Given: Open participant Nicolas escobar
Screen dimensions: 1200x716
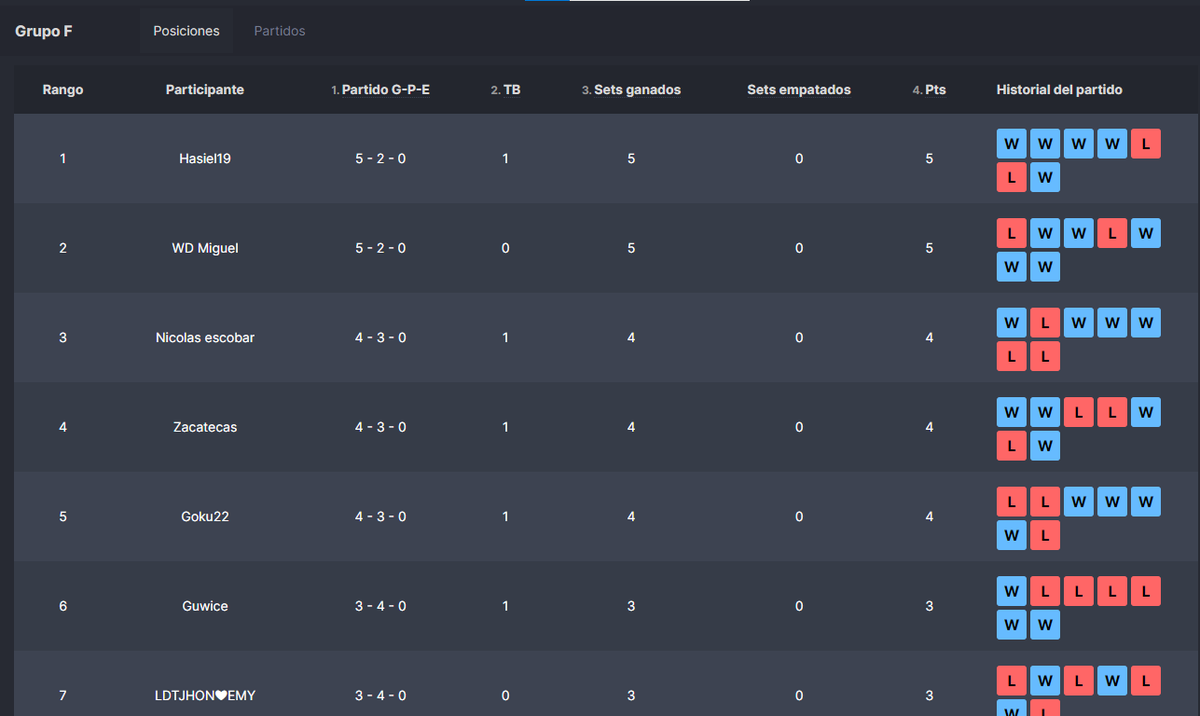Looking at the screenshot, I should (205, 338).
